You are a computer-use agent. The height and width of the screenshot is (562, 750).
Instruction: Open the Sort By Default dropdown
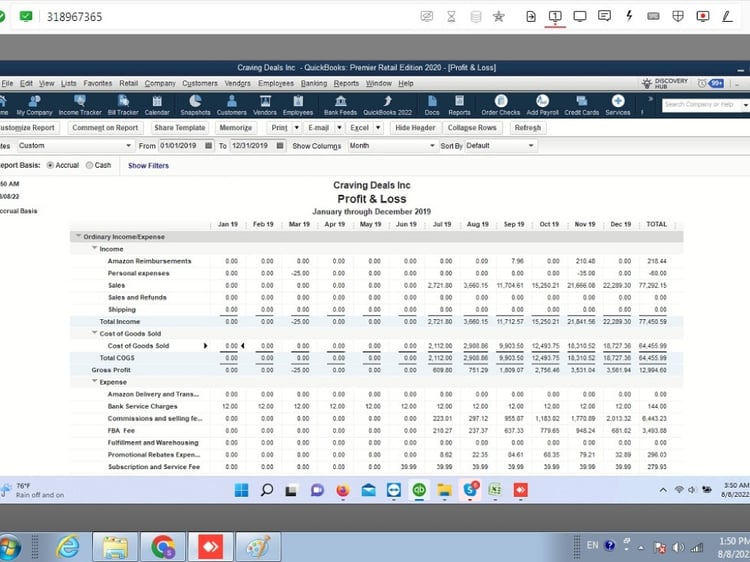[x=500, y=145]
